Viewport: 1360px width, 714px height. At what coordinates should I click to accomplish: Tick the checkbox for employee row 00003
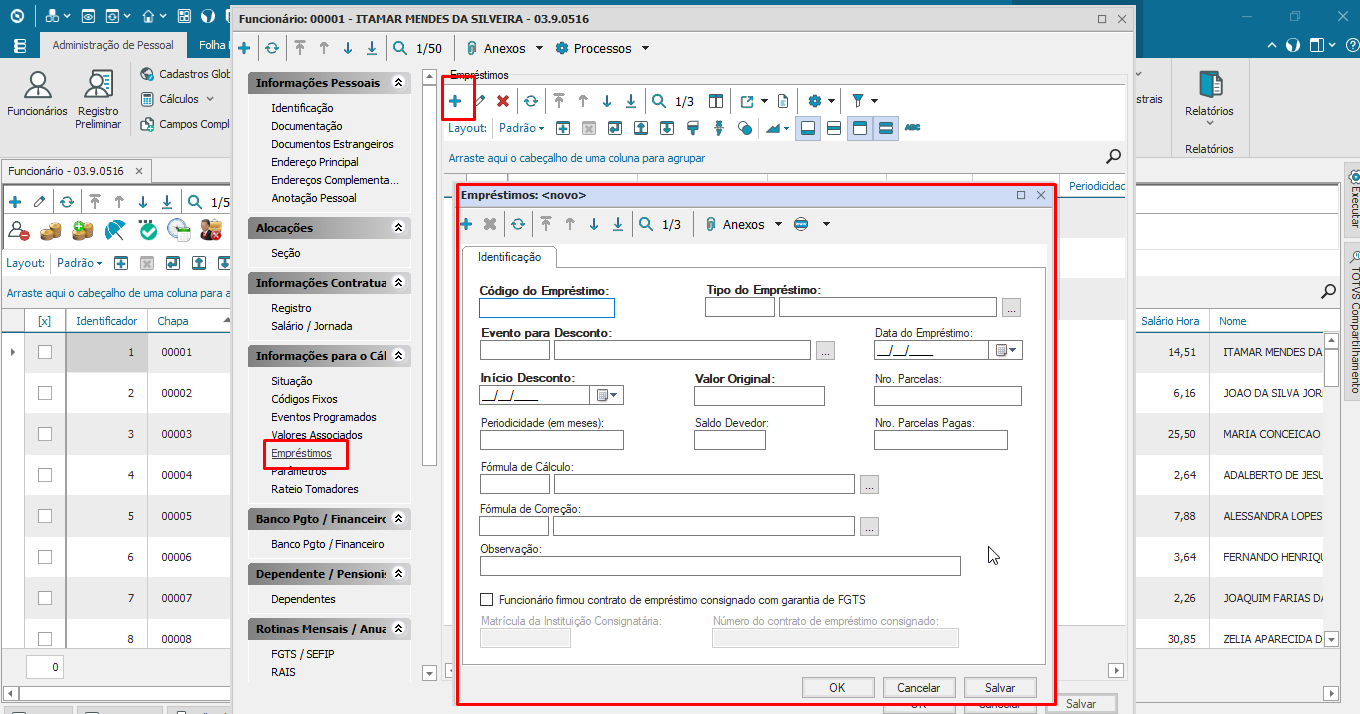[45, 434]
